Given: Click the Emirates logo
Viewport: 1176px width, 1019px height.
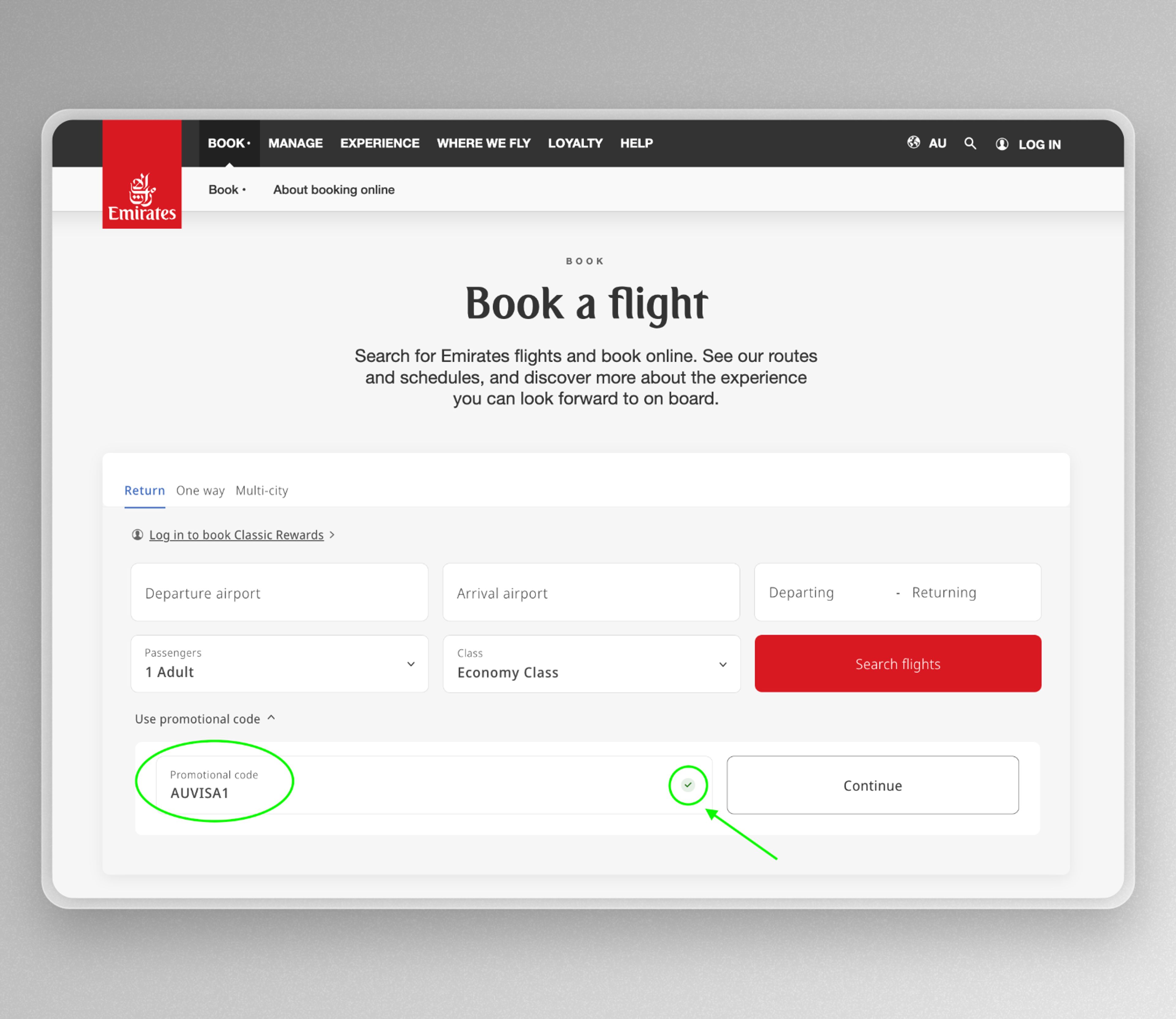Looking at the screenshot, I should pyautogui.click(x=141, y=174).
